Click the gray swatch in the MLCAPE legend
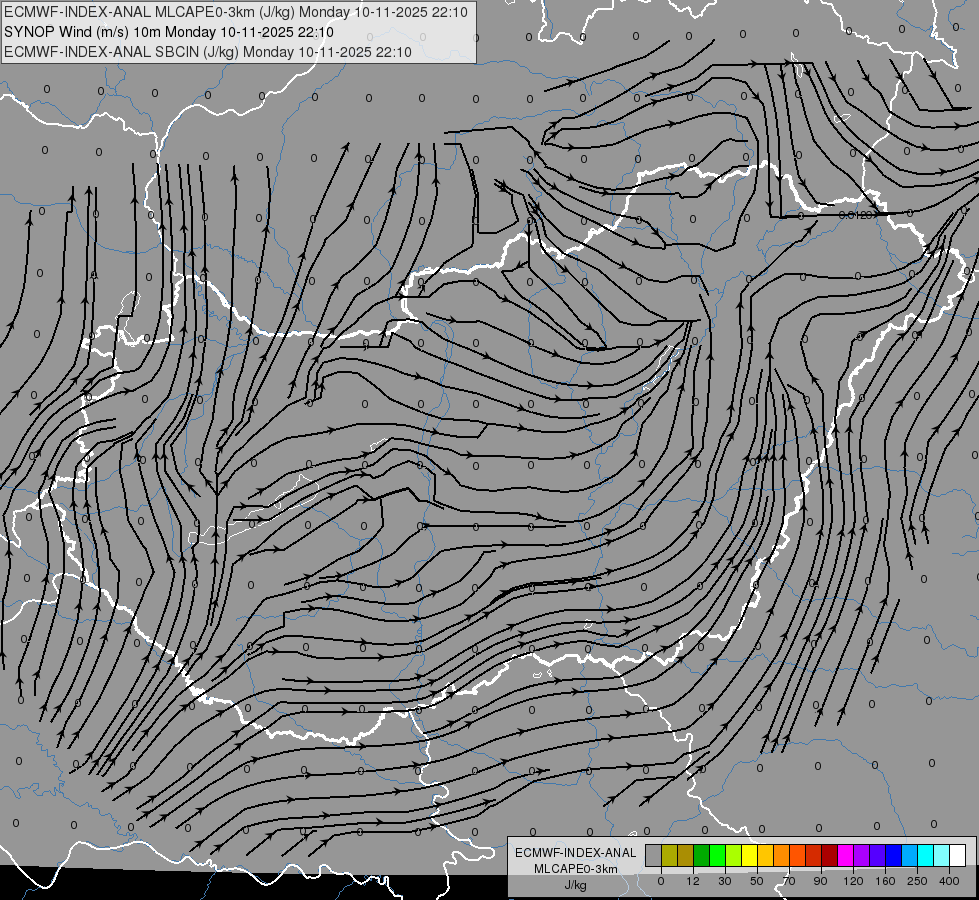The height and width of the screenshot is (900, 979). point(654,855)
